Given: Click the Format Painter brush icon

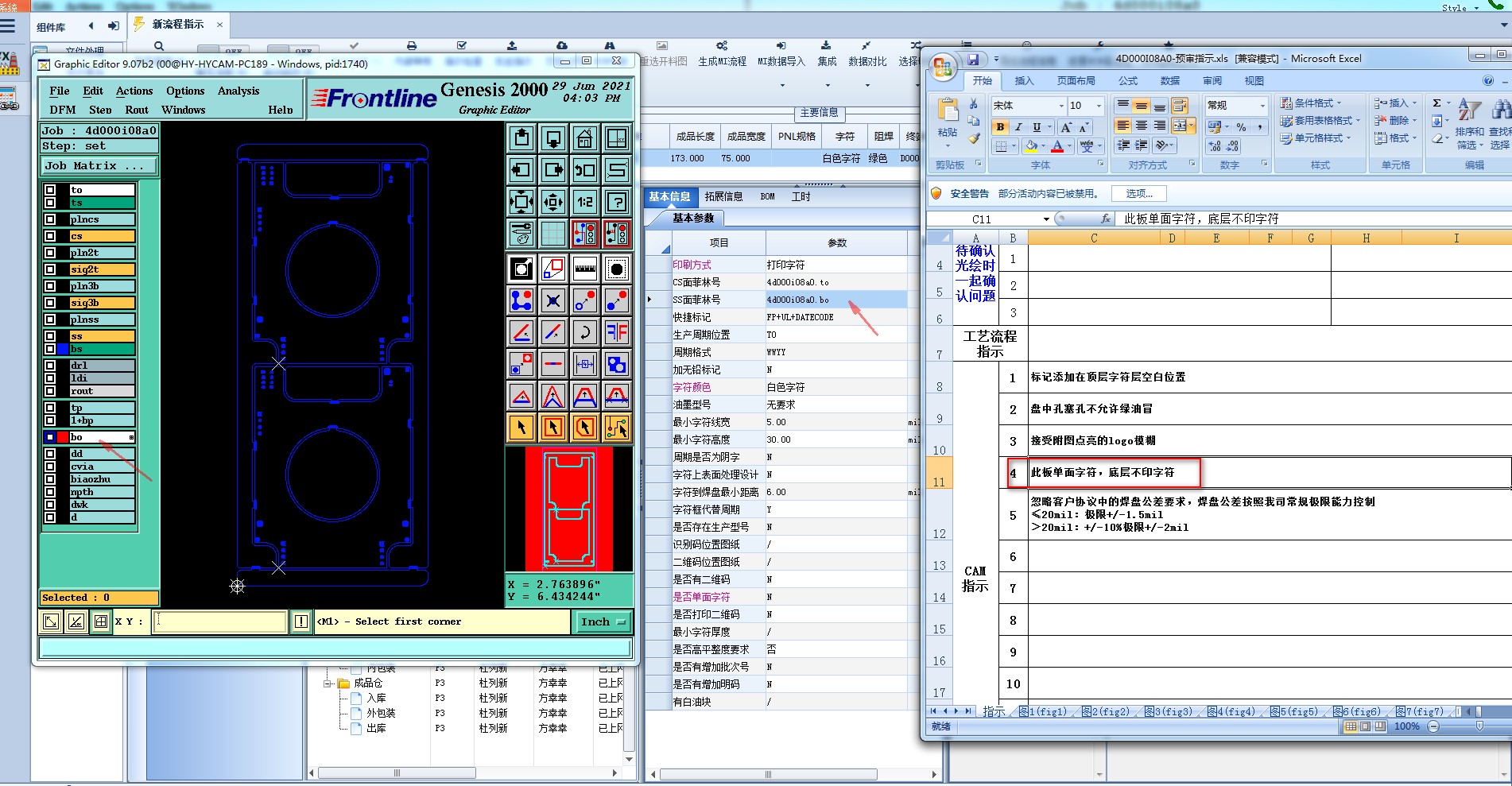Looking at the screenshot, I should [974, 138].
